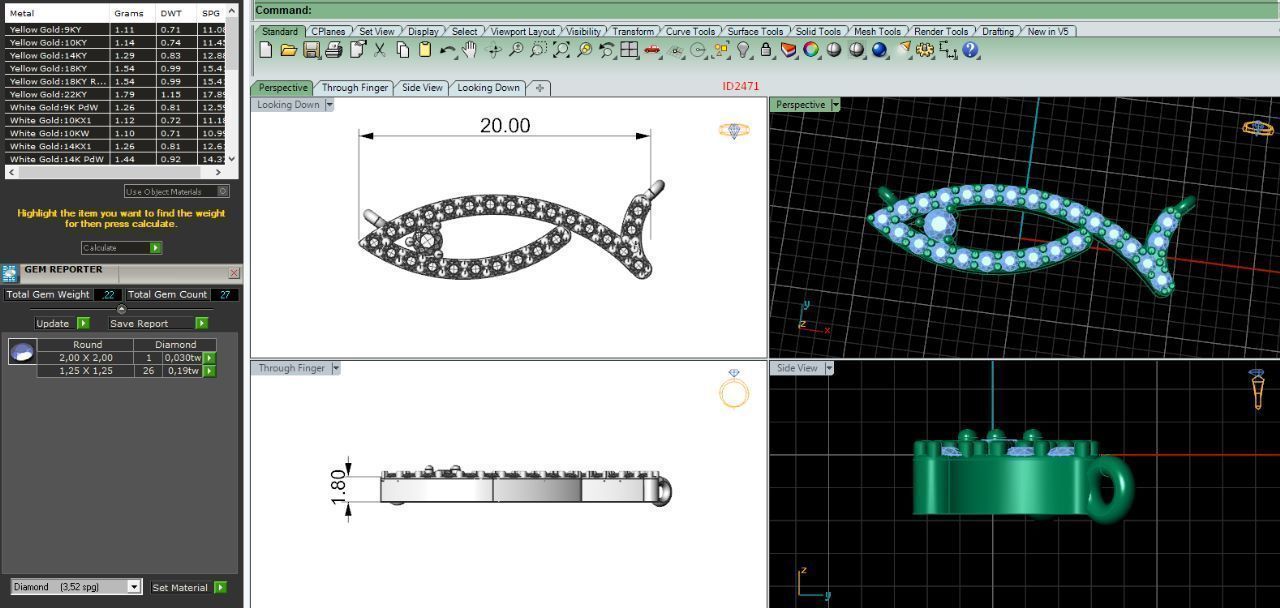This screenshot has width=1280, height=608.
Task: Open the Drafting toolbar tab
Action: (x=997, y=31)
